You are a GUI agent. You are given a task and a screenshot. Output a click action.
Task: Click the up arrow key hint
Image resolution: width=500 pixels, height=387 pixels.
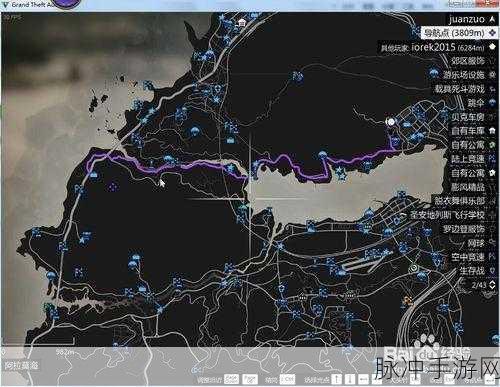337,379
